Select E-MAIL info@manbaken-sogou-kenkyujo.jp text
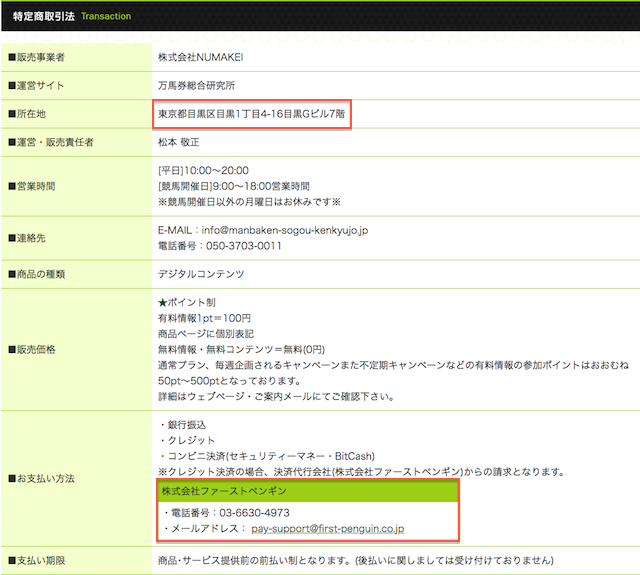The height and width of the screenshot is (575, 640). click(x=263, y=230)
